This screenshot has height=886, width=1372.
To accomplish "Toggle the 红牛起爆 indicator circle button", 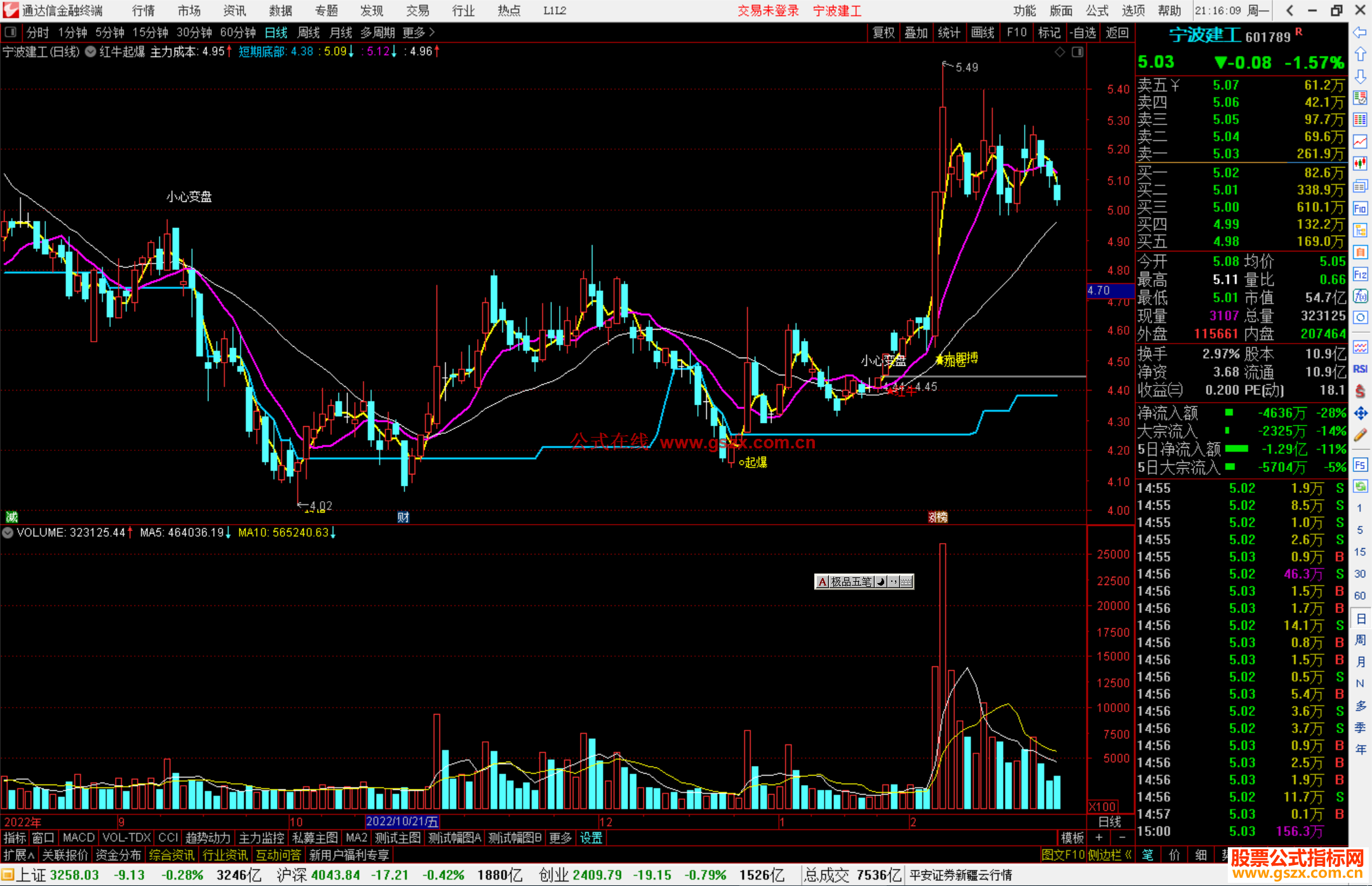I will tap(91, 52).
